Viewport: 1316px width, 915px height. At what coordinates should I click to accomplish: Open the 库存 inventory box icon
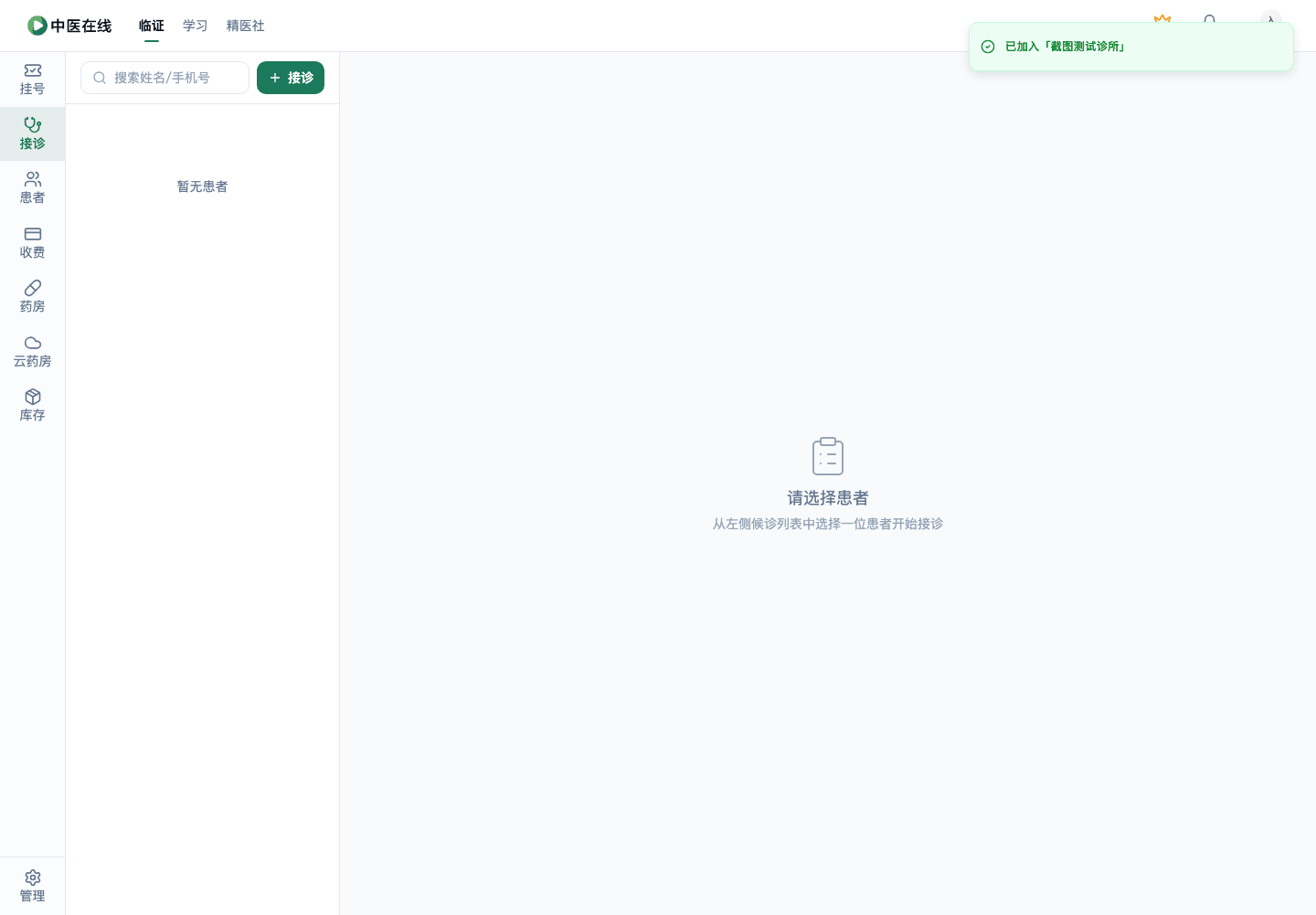[x=33, y=397]
